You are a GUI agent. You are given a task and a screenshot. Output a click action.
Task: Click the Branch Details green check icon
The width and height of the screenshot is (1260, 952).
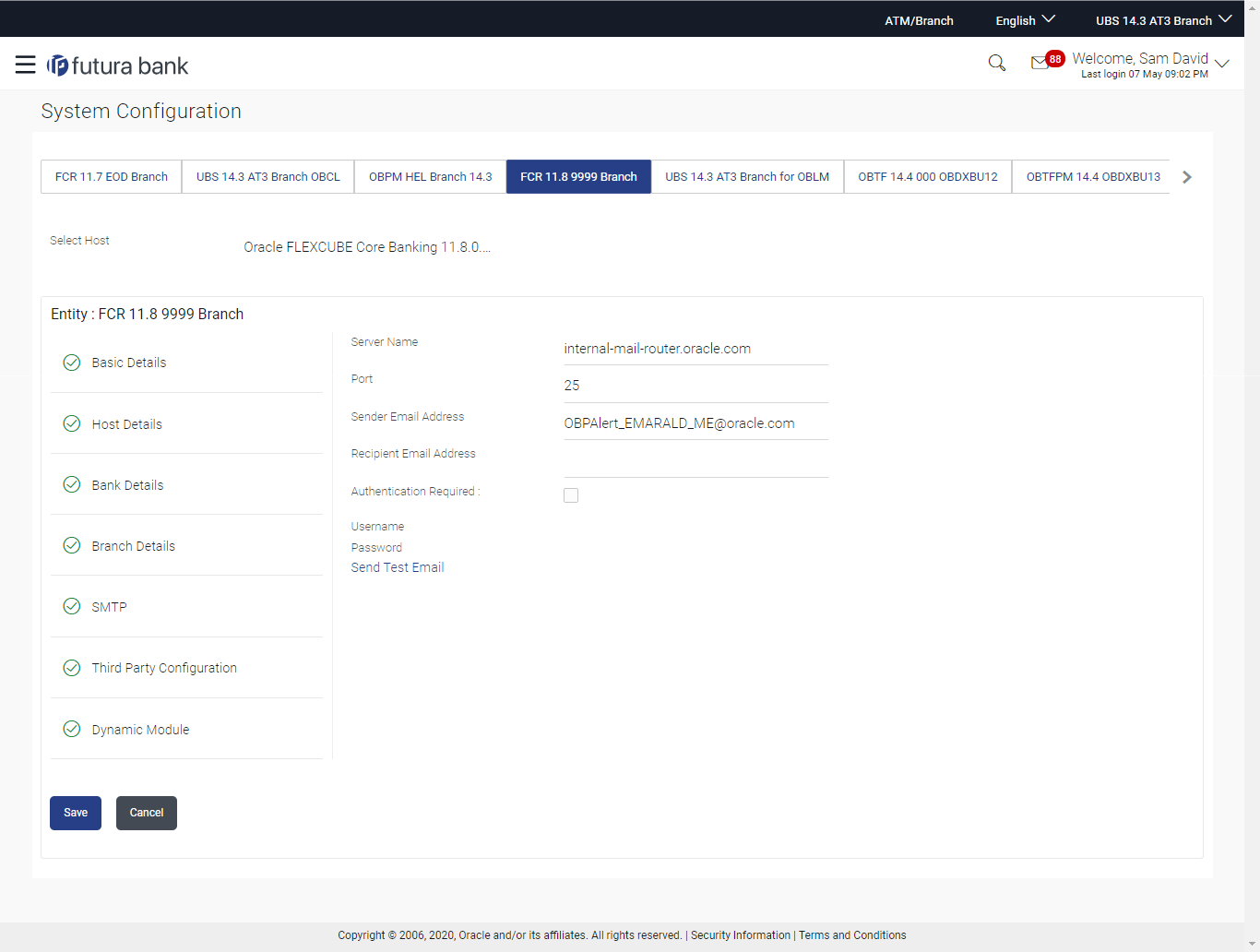(72, 545)
